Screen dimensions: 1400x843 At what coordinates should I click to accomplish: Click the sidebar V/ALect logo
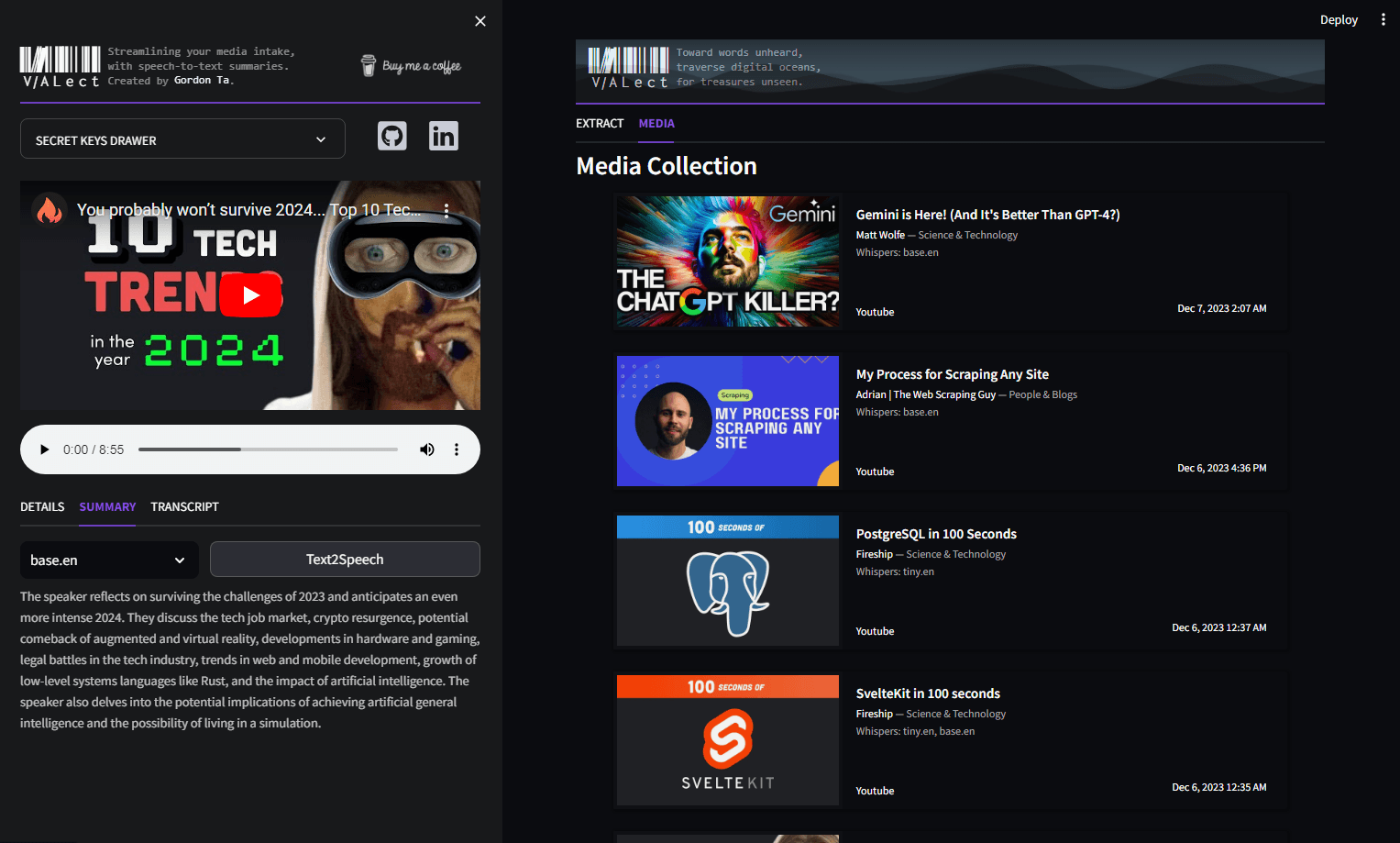coord(61,67)
